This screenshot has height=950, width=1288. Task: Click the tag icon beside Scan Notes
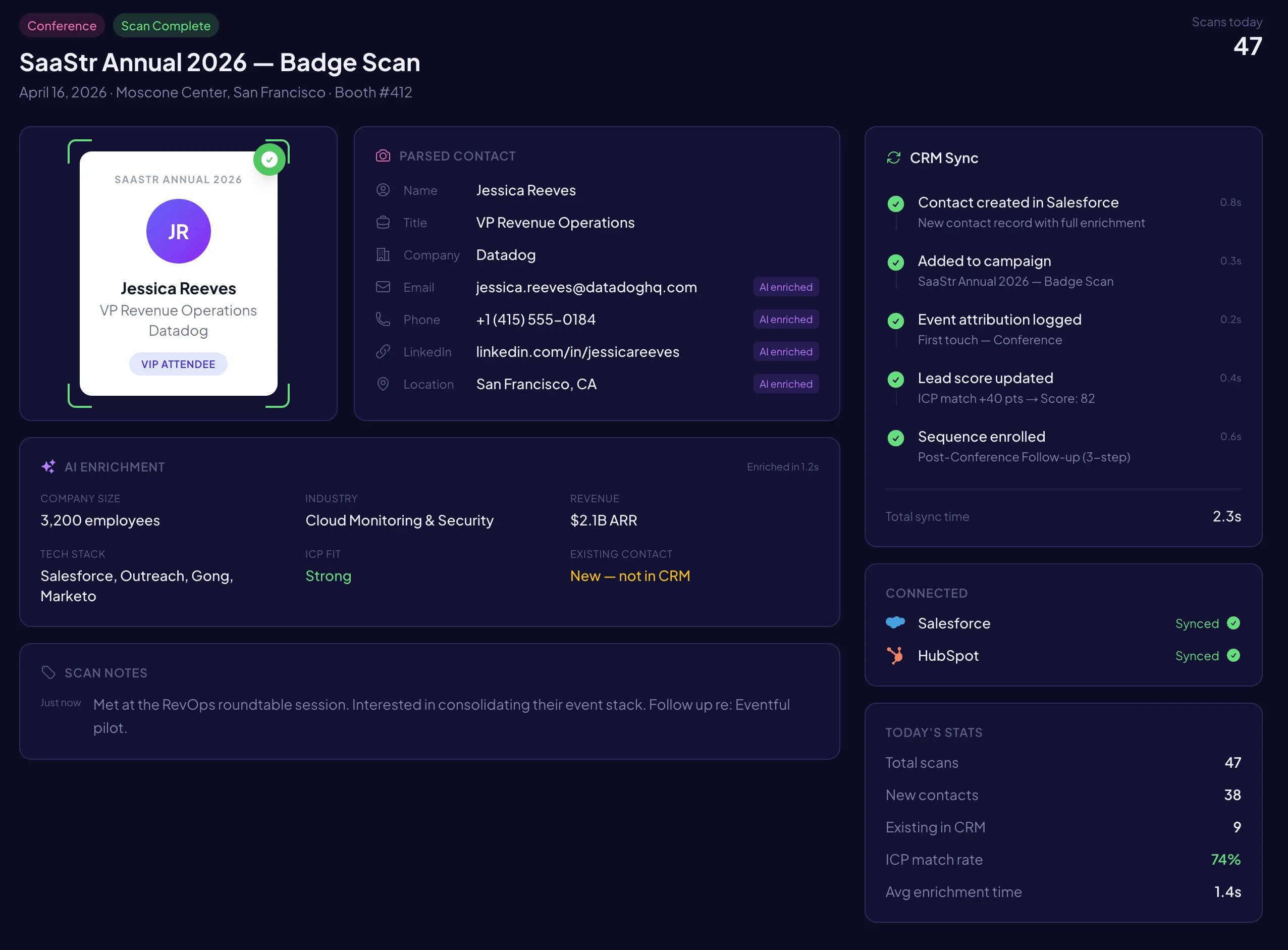point(48,672)
